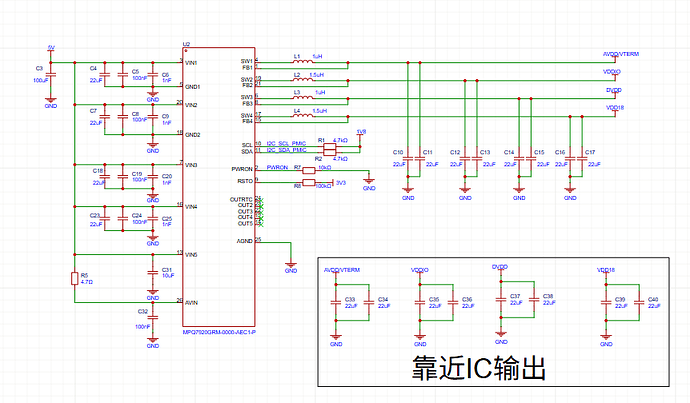Select the PWRON net label
Image resolution: width=690 pixels, height=403 pixels.
(x=277, y=169)
